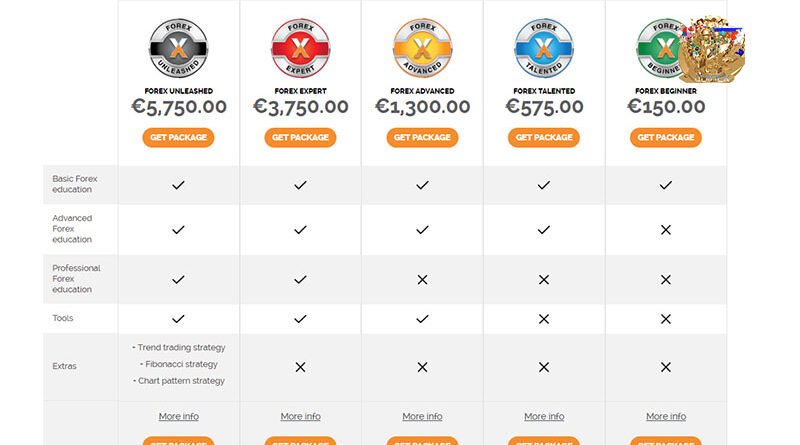Screen dimensions: 800x445
Task: Click the Professional education checkmark for Forex Unleashed
Action: pyautogui.click(x=178, y=280)
